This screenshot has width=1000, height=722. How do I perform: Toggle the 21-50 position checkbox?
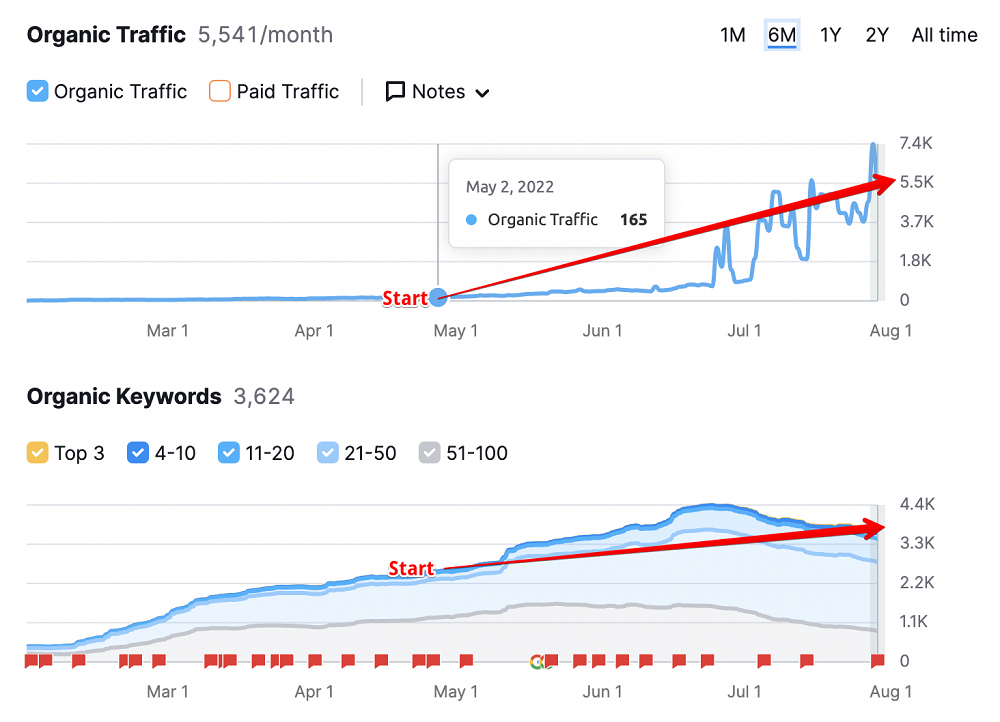point(327,453)
